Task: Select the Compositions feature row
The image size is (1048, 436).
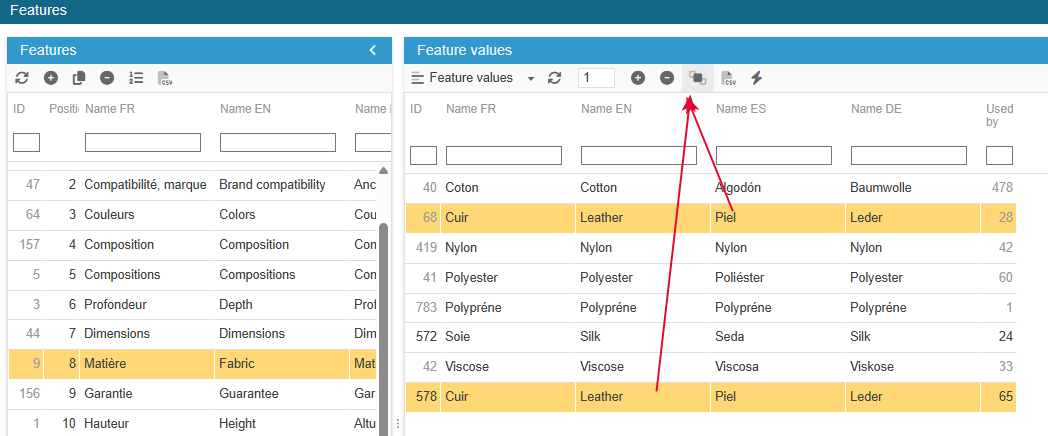Action: click(x=192, y=274)
